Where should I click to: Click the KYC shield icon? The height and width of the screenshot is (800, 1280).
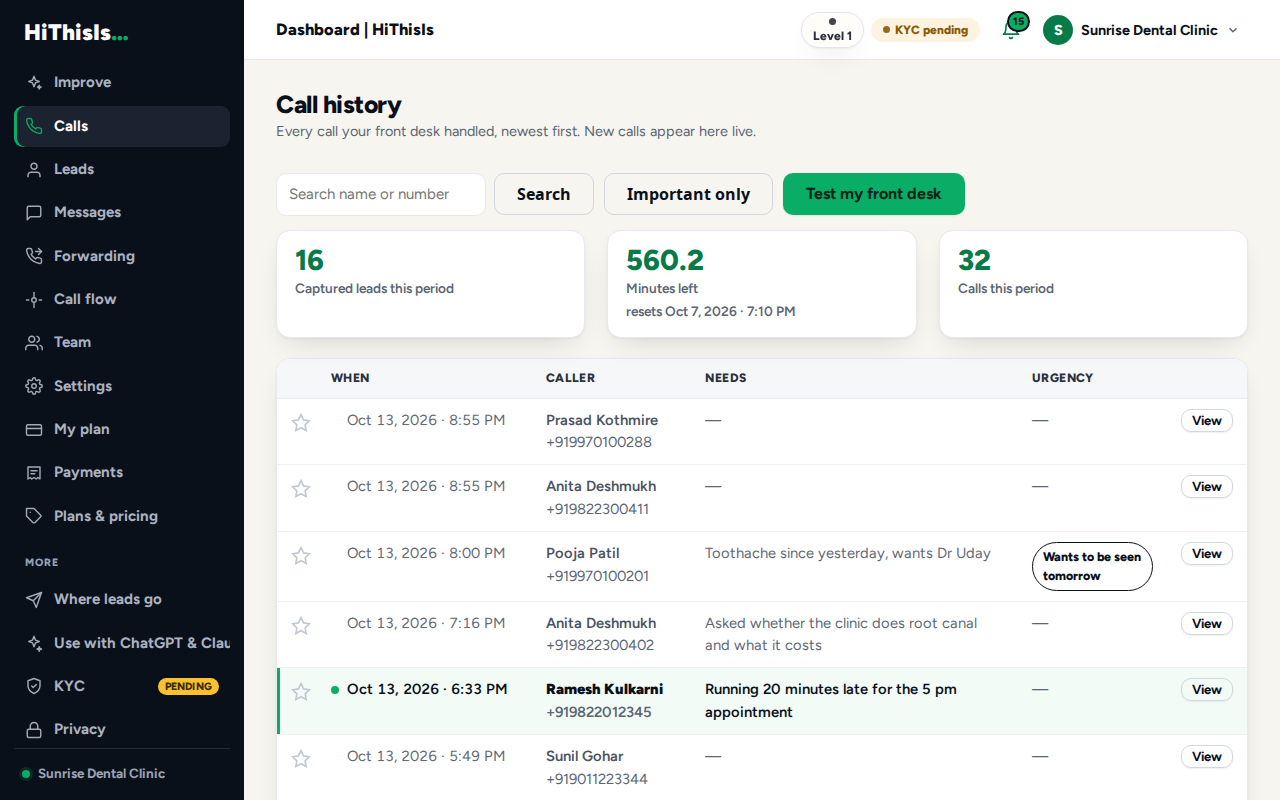(x=34, y=686)
